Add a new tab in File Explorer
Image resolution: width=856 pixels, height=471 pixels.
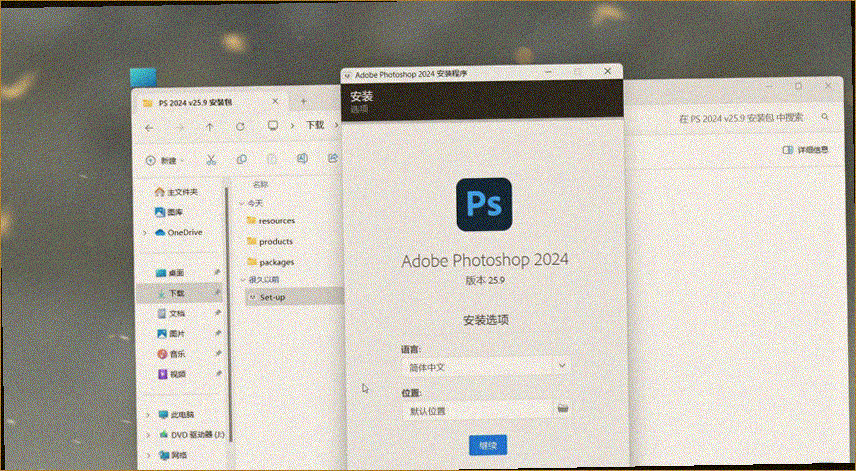pos(304,101)
